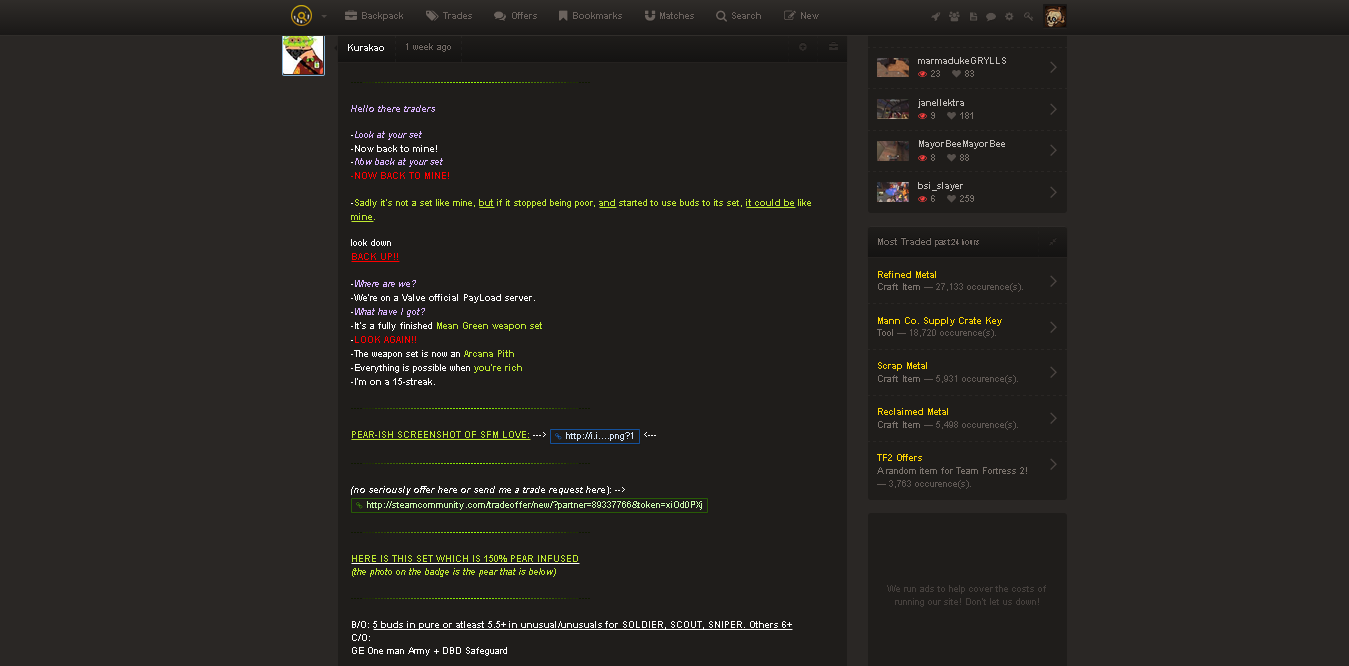Viewport: 1349px width, 666px height.
Task: Click the 'We run ads' advertisement notice
Action: tap(967, 595)
